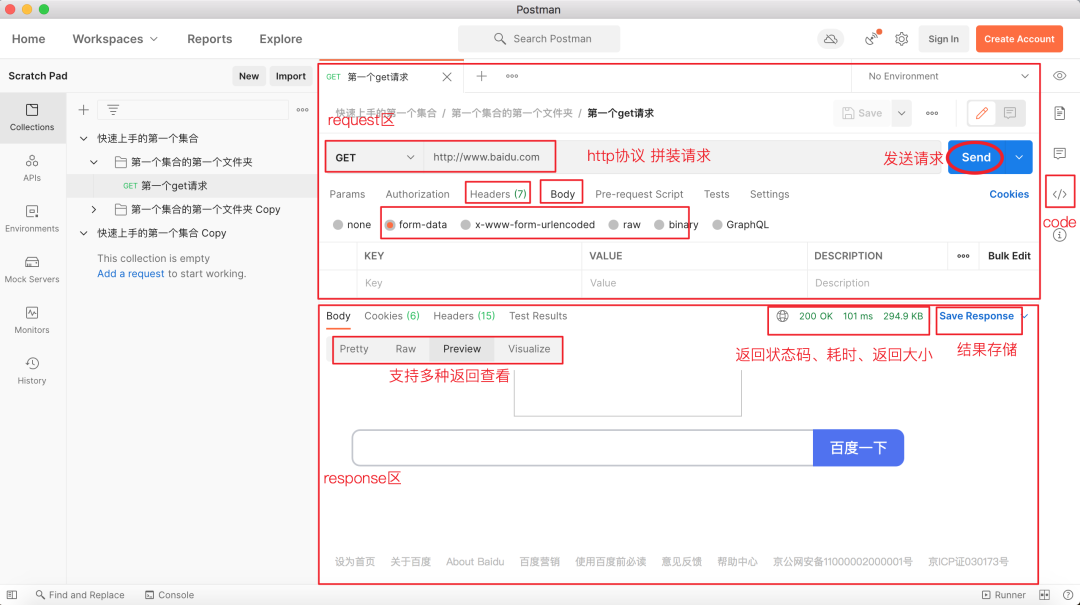Click the New button in Scratch Pad
The image size is (1080, 605).
[249, 76]
